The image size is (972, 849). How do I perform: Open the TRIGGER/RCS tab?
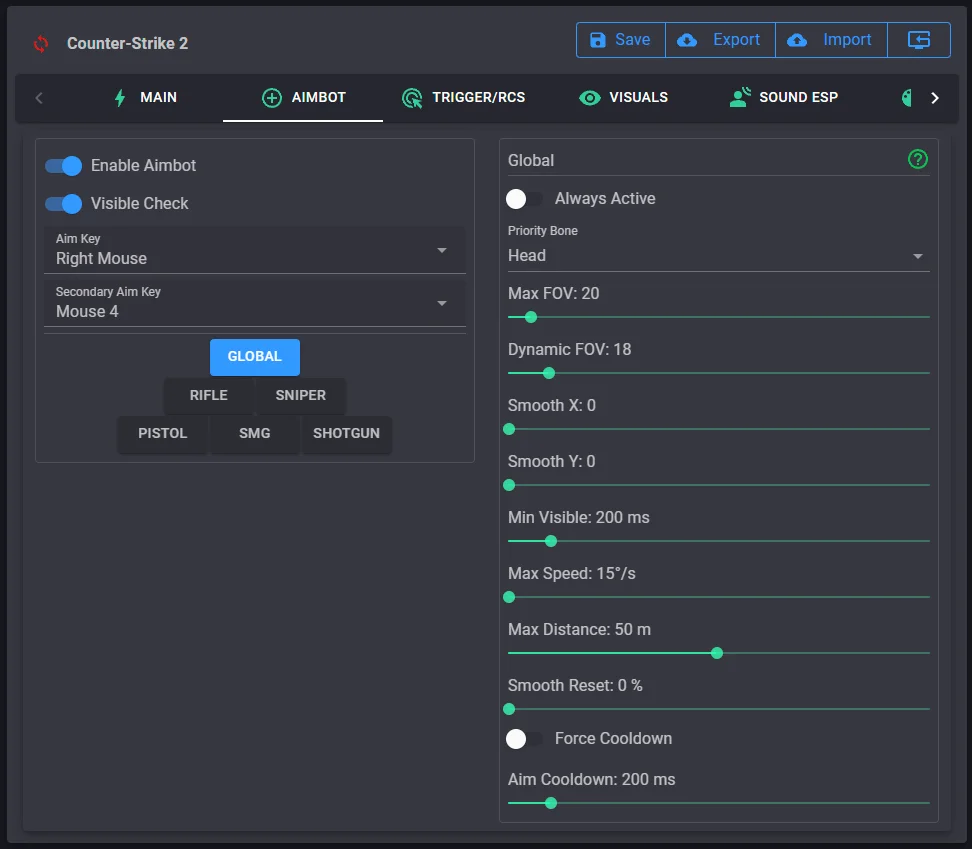(x=463, y=98)
